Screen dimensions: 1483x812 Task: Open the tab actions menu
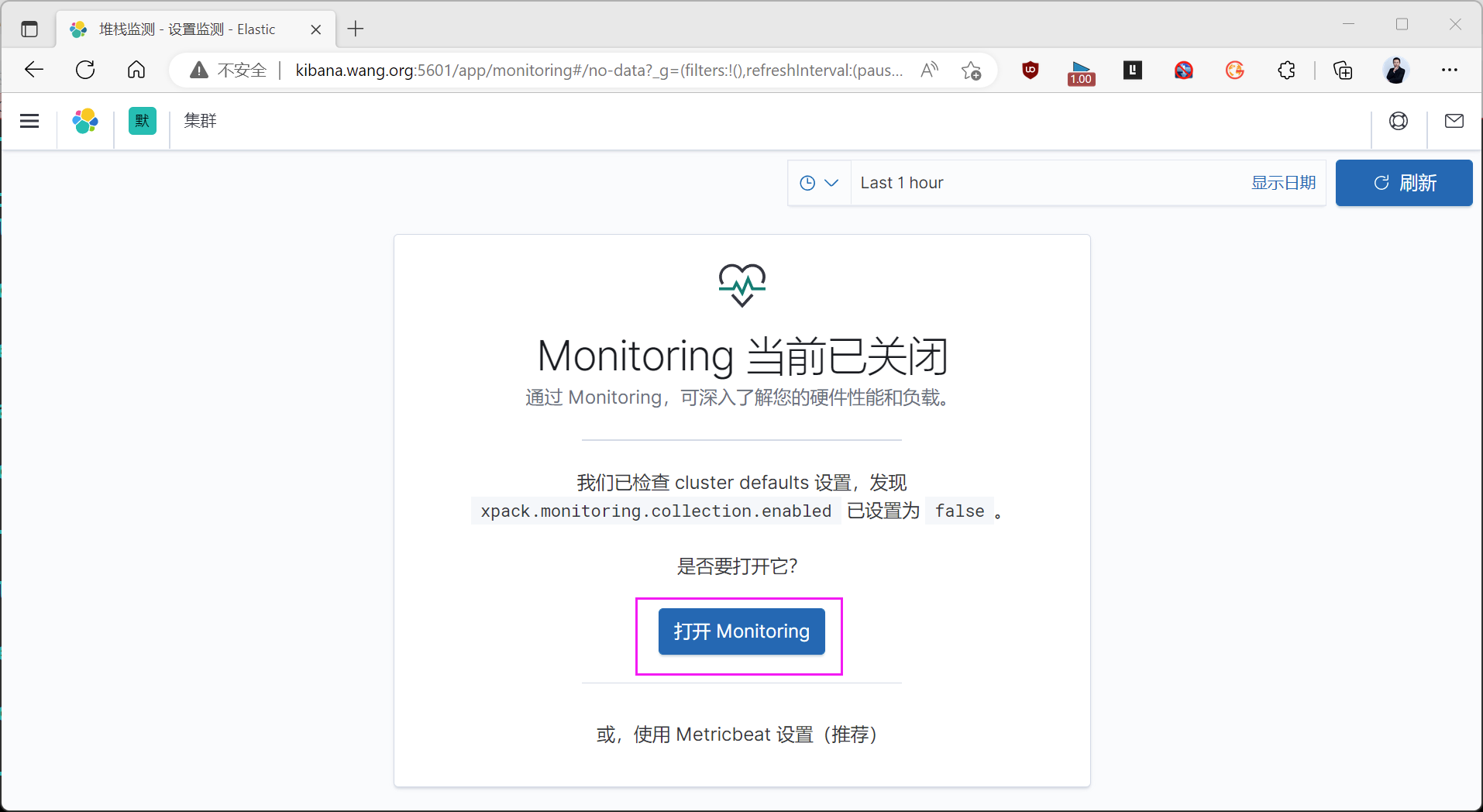click(x=29, y=29)
